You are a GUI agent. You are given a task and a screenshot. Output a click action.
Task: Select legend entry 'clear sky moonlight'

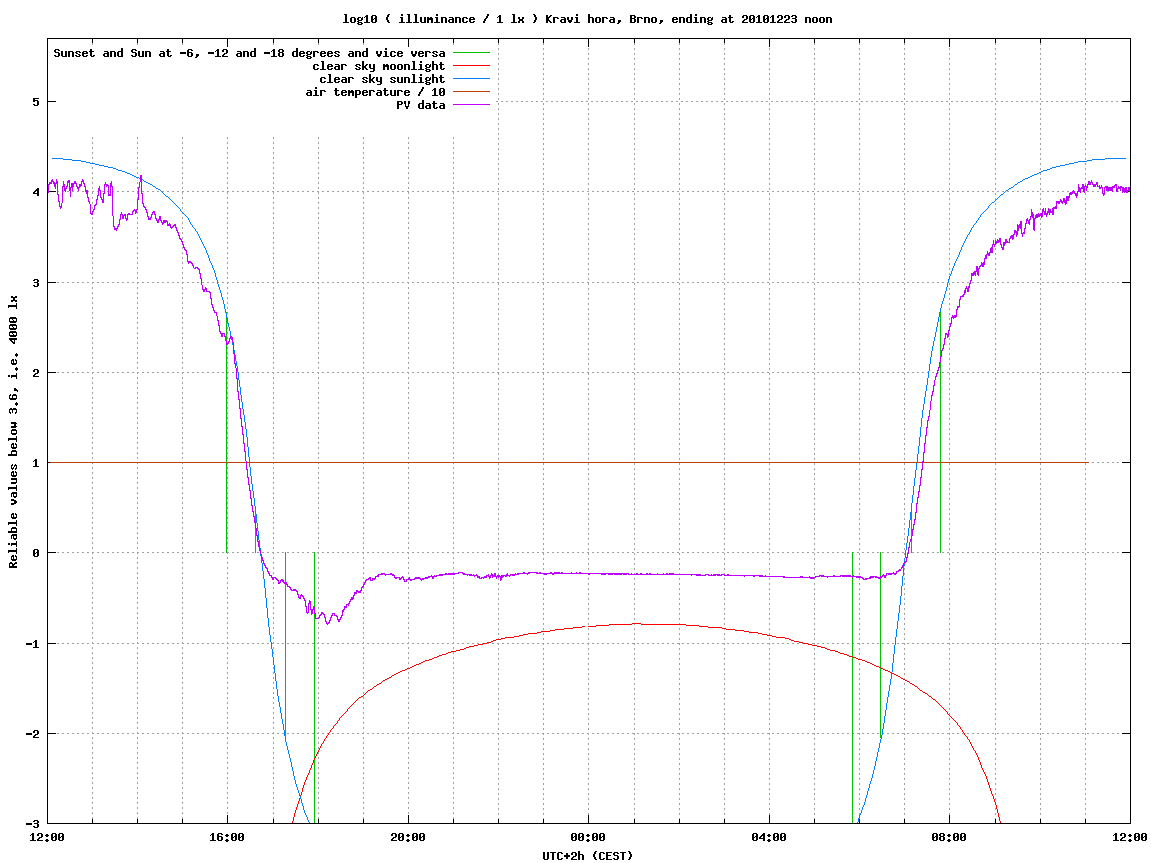(379, 66)
